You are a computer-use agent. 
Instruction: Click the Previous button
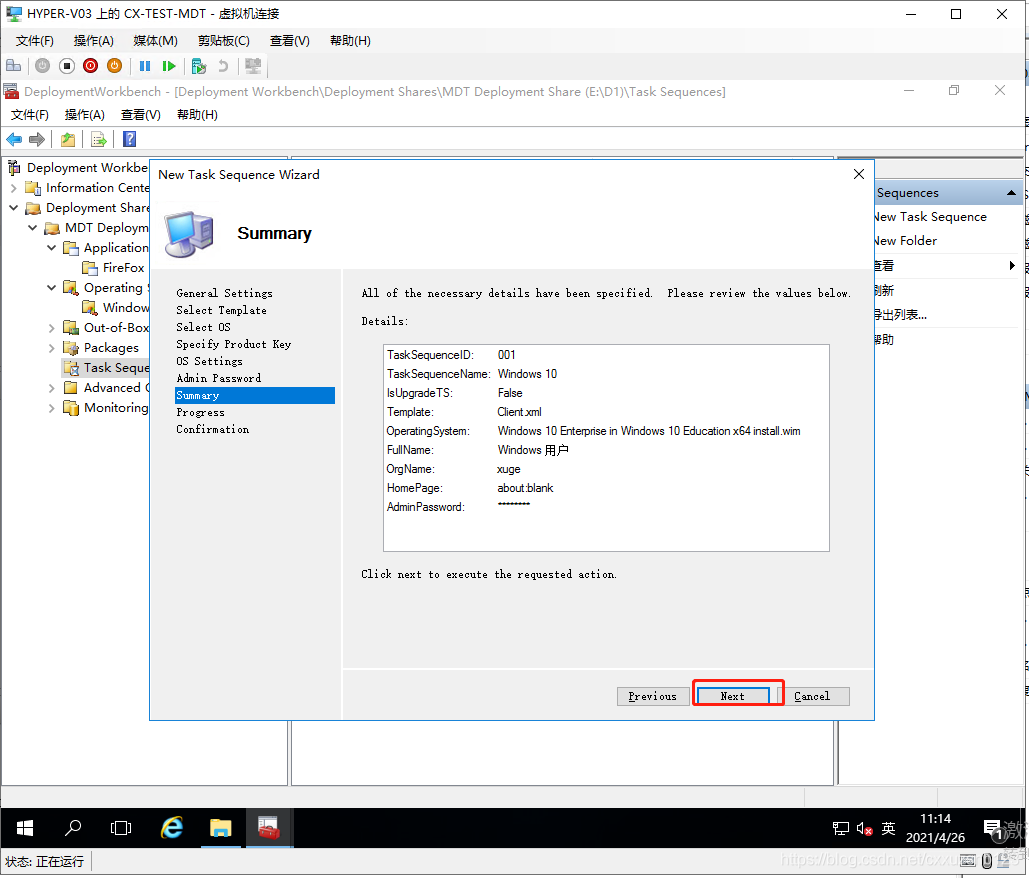tap(653, 696)
